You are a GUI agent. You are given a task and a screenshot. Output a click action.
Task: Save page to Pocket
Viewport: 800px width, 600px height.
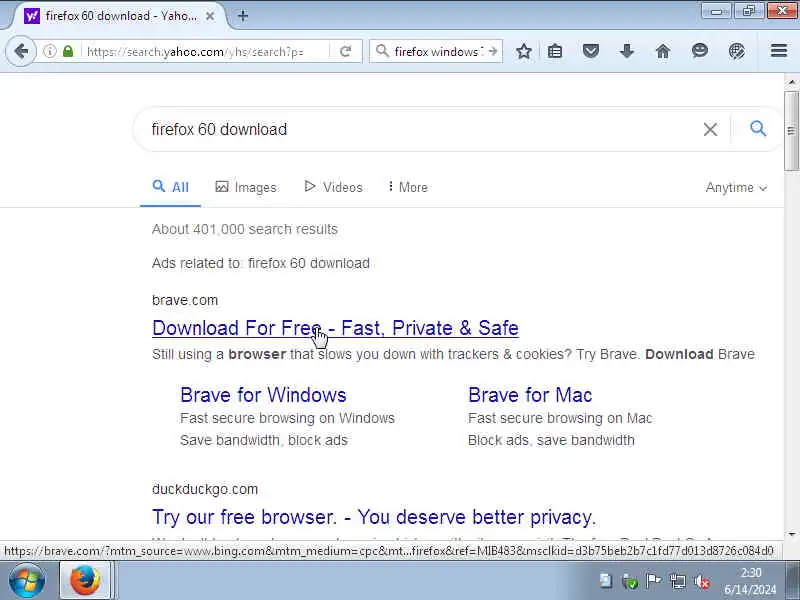pyautogui.click(x=591, y=51)
